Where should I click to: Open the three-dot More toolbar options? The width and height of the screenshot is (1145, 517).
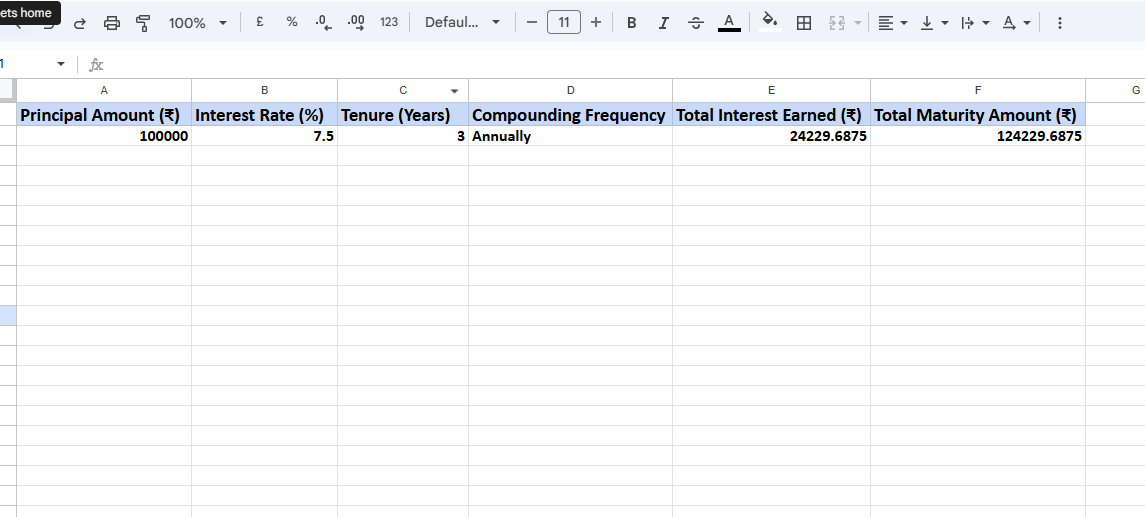1060,23
